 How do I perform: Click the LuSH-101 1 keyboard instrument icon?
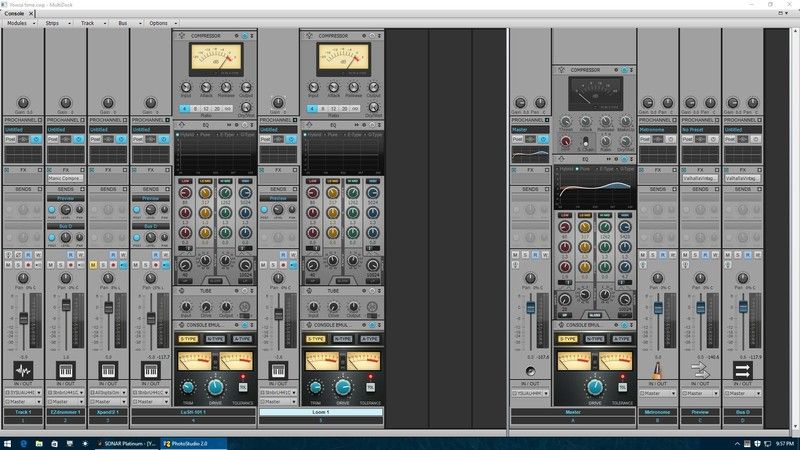[x=151, y=370]
